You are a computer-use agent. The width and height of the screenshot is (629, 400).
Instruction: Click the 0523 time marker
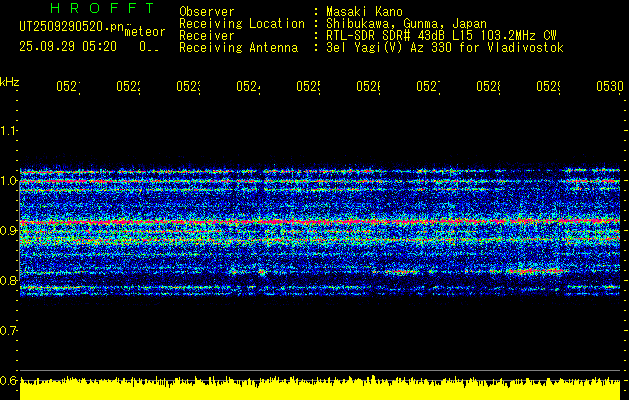point(189,86)
